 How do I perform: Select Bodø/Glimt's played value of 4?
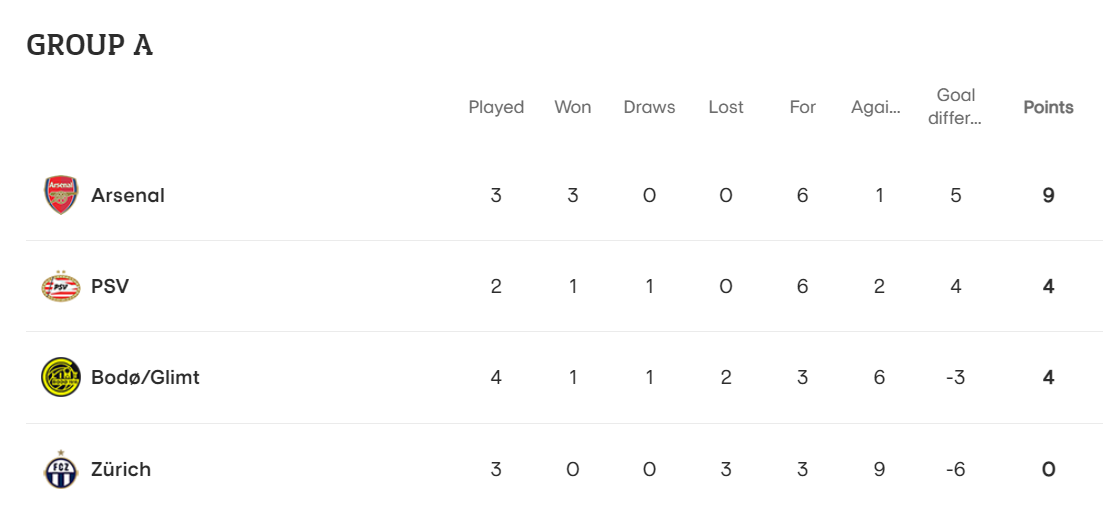pyautogui.click(x=496, y=377)
